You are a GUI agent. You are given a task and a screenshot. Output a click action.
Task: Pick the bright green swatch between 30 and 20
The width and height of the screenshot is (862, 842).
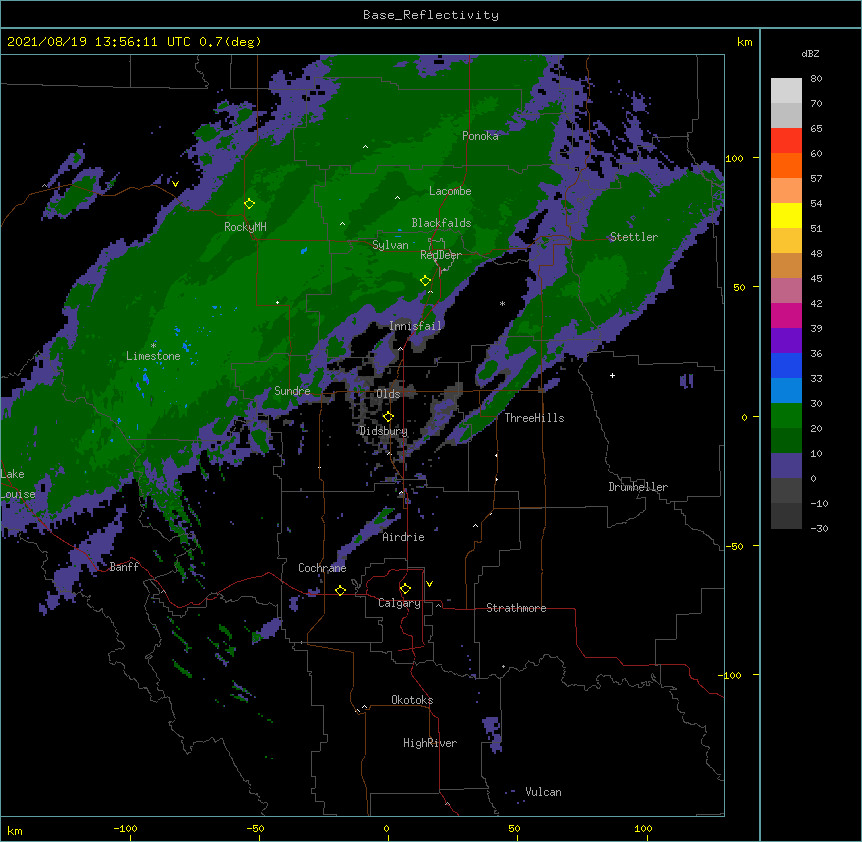click(786, 416)
